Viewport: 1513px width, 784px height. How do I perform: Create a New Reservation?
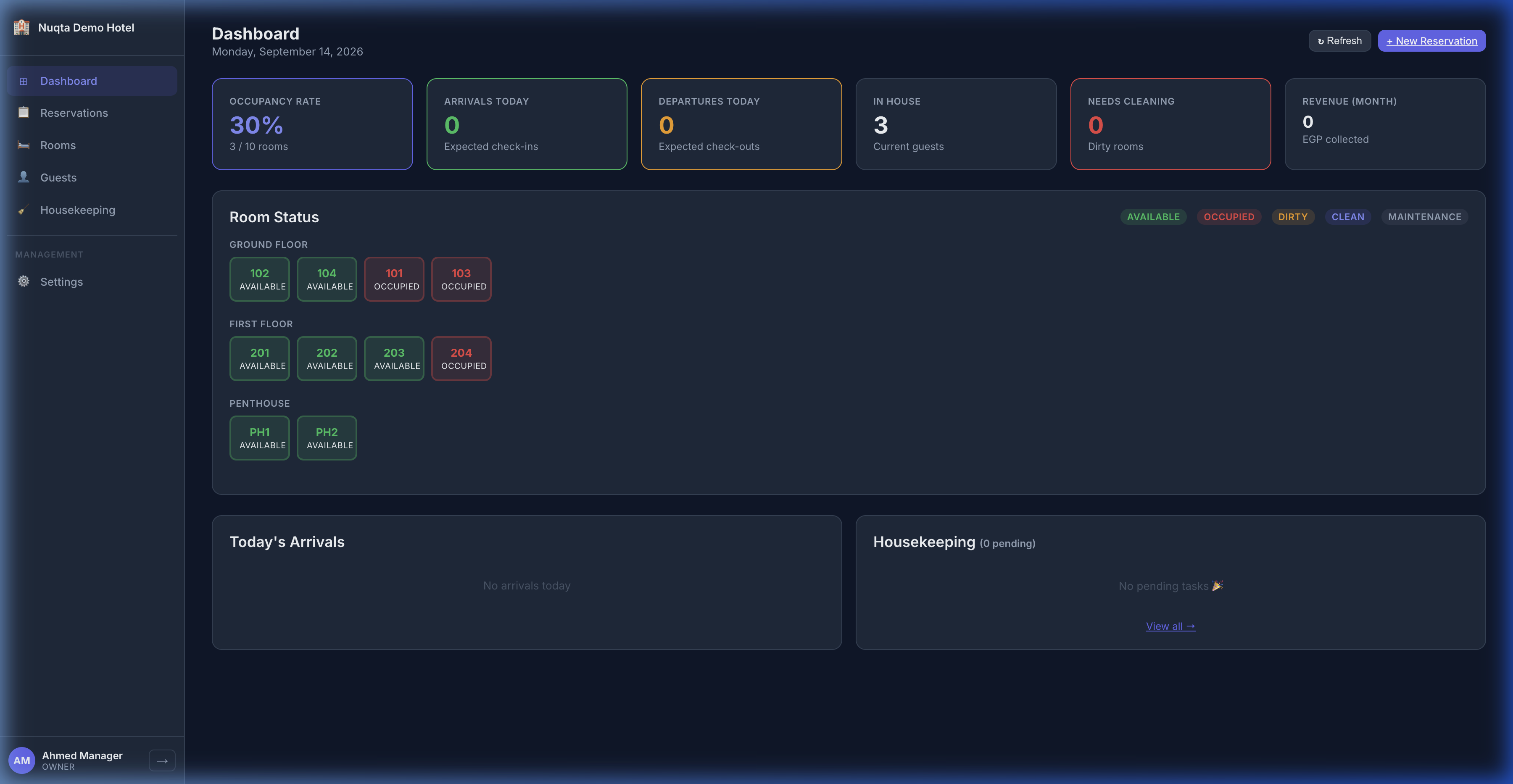pos(1432,40)
